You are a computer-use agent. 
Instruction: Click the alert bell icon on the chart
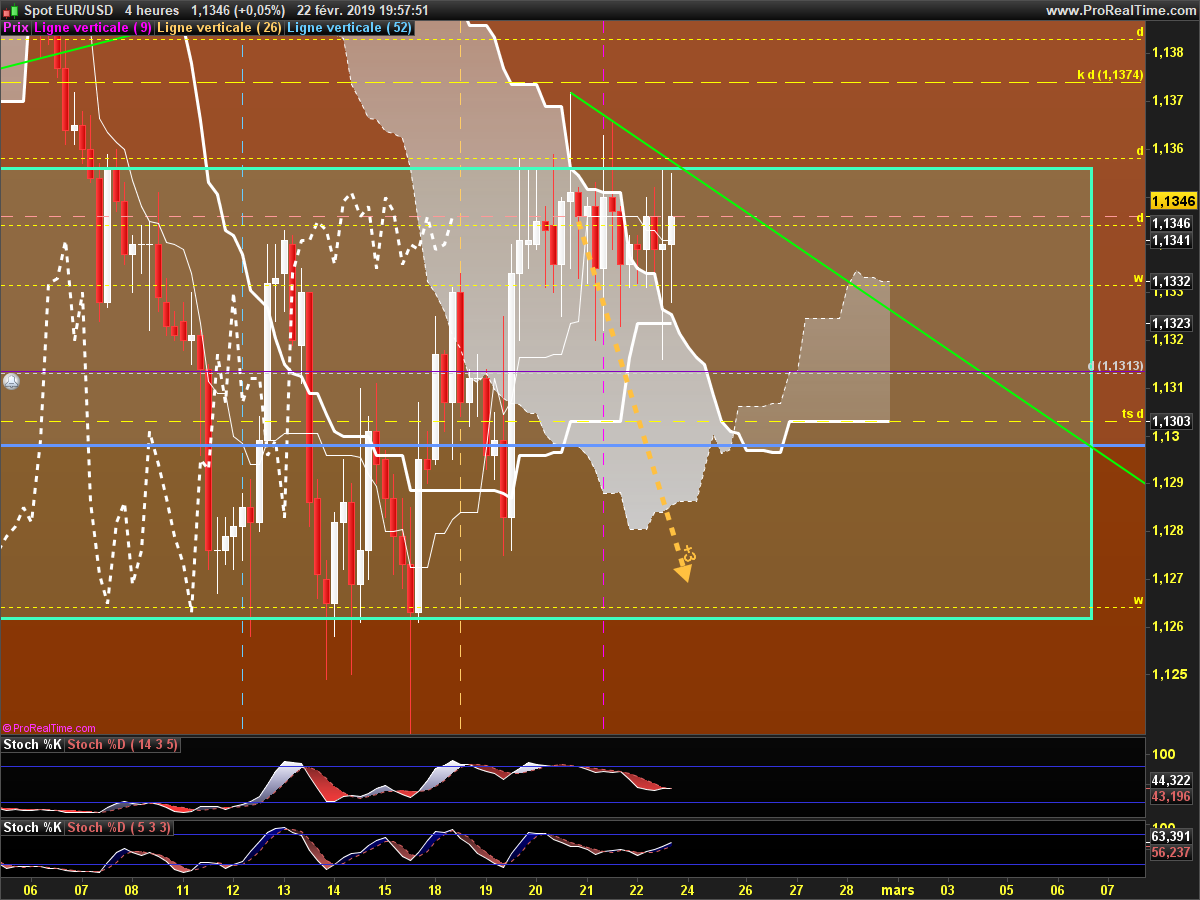(11, 381)
